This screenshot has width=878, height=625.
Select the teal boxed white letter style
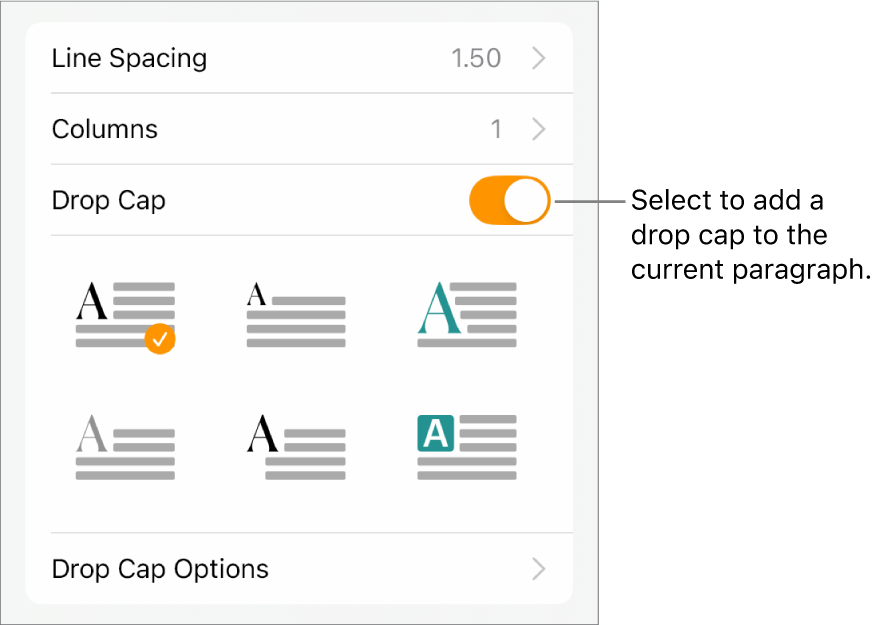[467, 448]
